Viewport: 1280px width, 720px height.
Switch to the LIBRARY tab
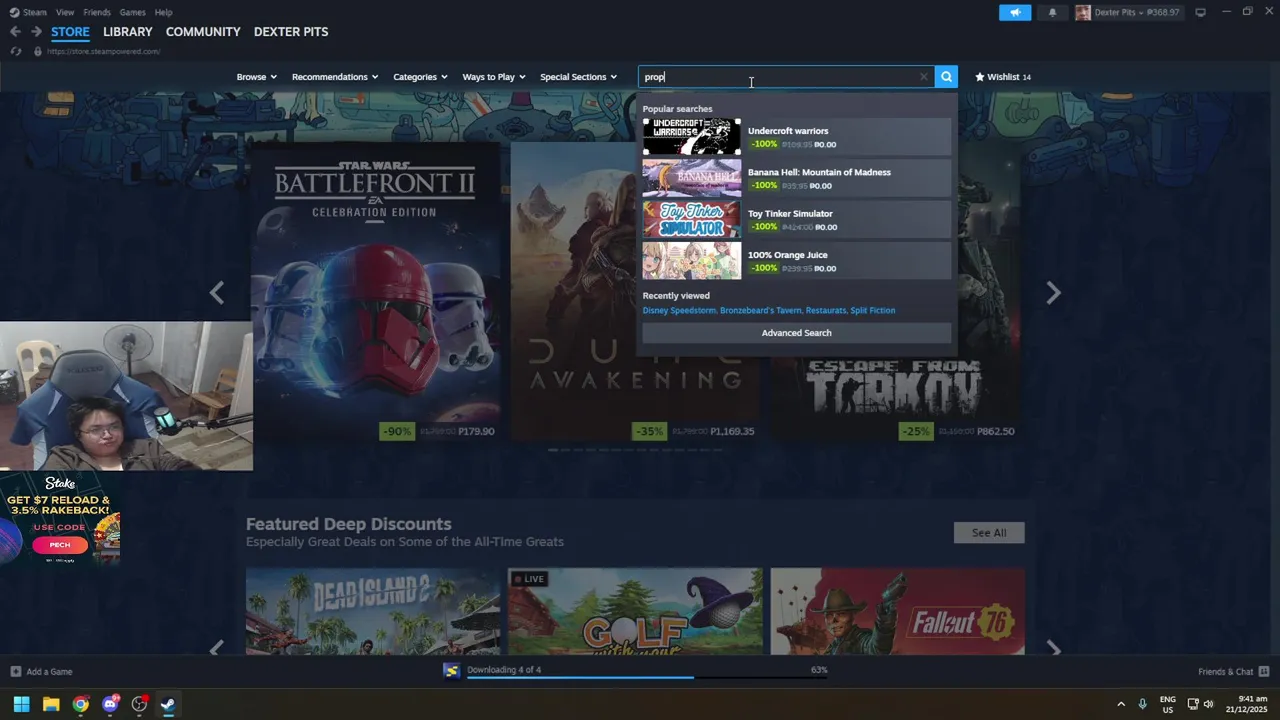pyautogui.click(x=128, y=32)
